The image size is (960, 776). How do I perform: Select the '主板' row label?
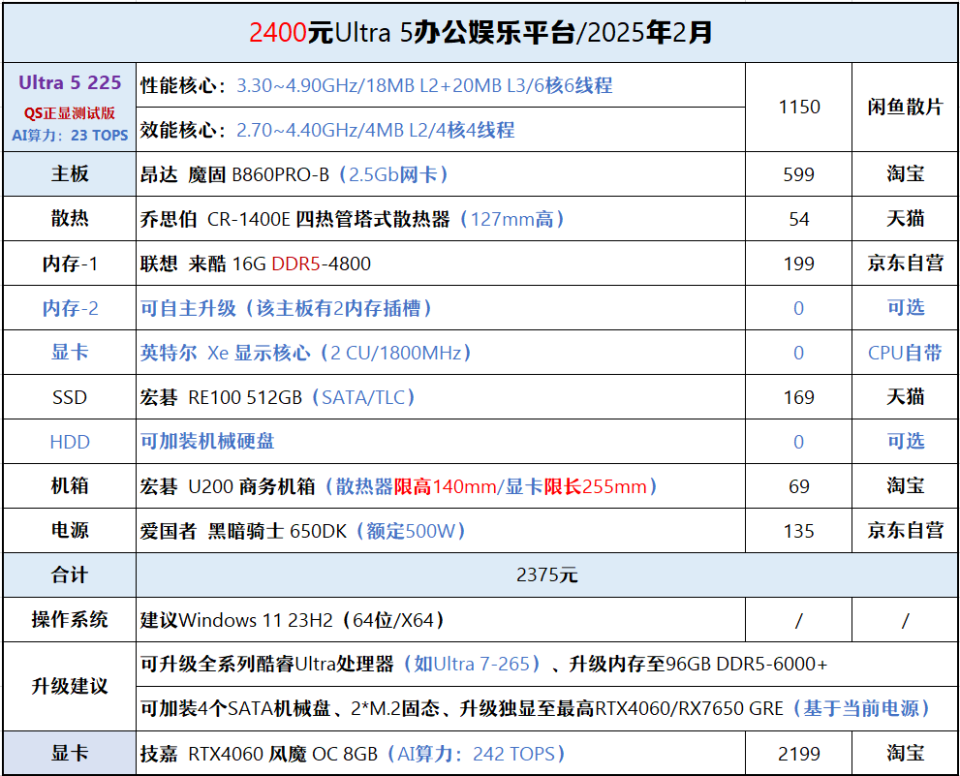(70, 174)
